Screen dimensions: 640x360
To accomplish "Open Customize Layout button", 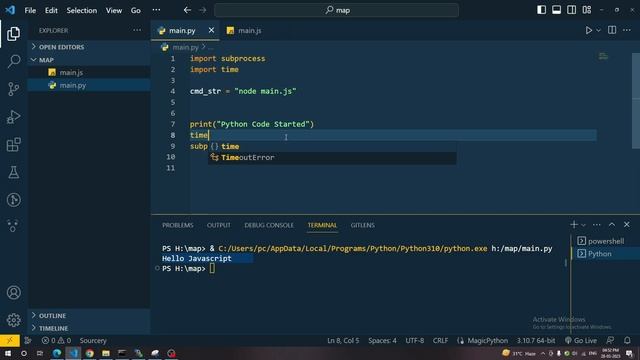I will 587,10.
